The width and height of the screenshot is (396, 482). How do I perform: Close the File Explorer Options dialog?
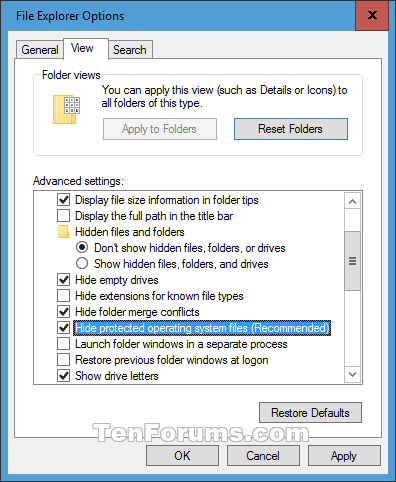(372, 15)
